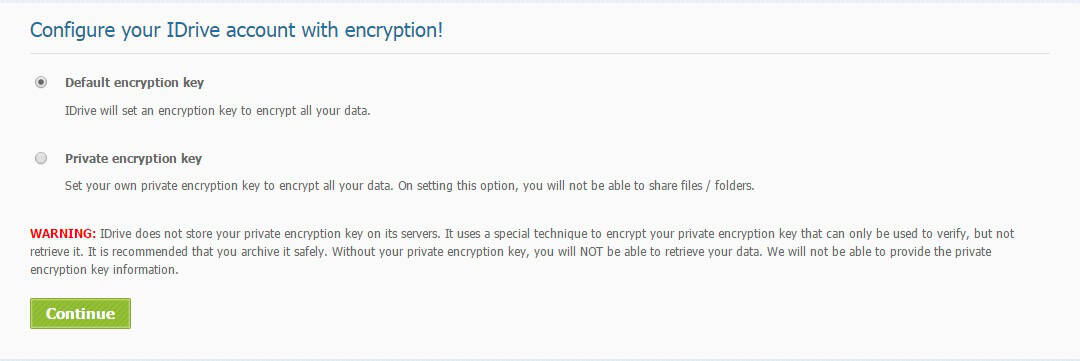Click the red WARNING: label

tap(63, 234)
